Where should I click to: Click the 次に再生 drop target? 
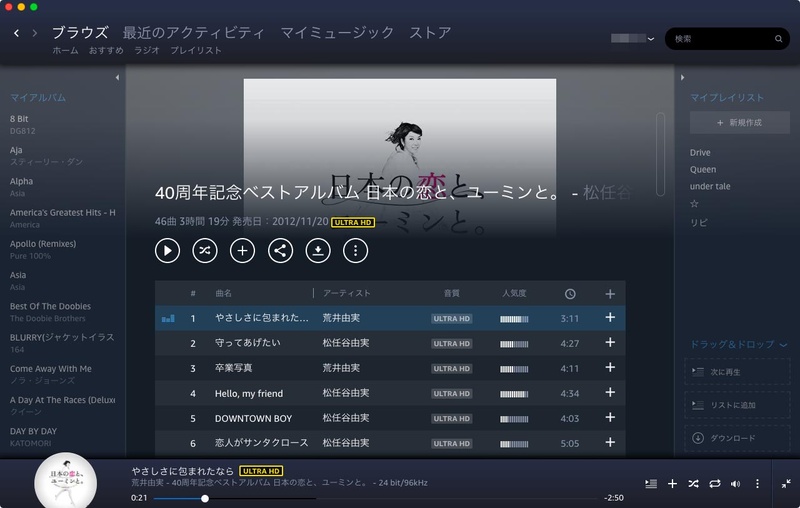(737, 372)
